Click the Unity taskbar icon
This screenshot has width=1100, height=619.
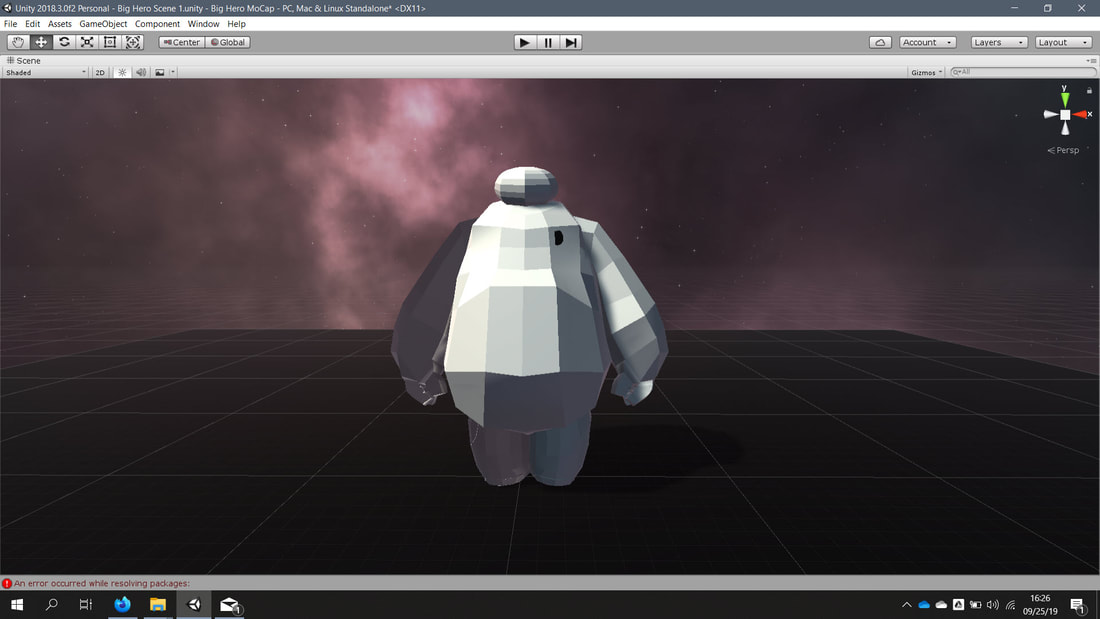point(194,604)
